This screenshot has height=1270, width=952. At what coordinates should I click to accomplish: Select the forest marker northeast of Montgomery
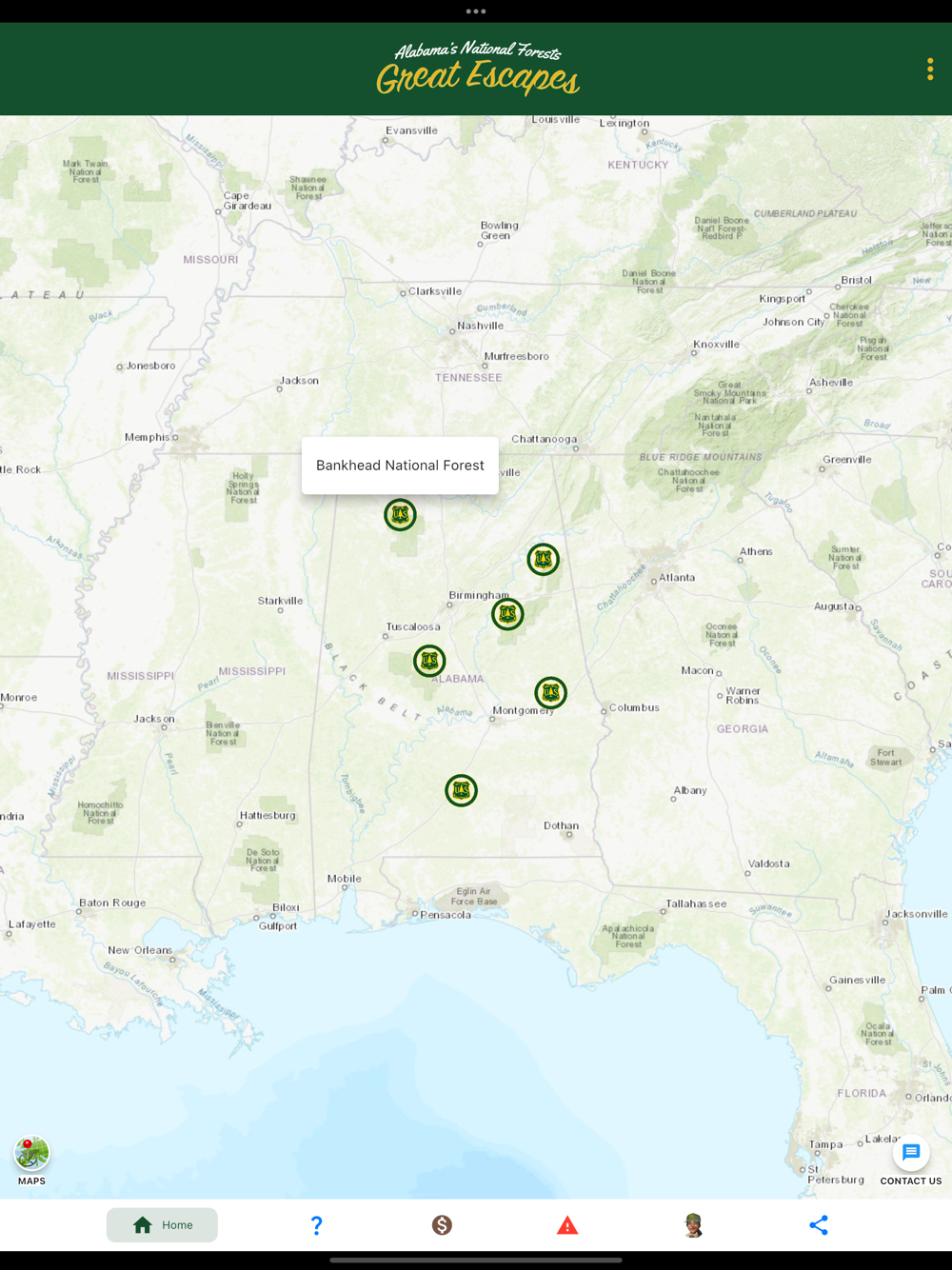pos(550,693)
